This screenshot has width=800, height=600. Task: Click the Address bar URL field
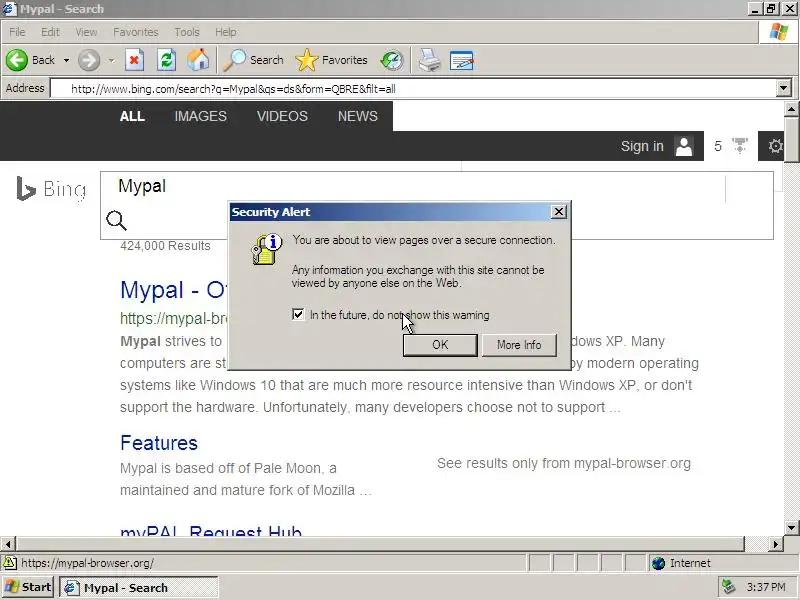pyautogui.click(x=413, y=89)
